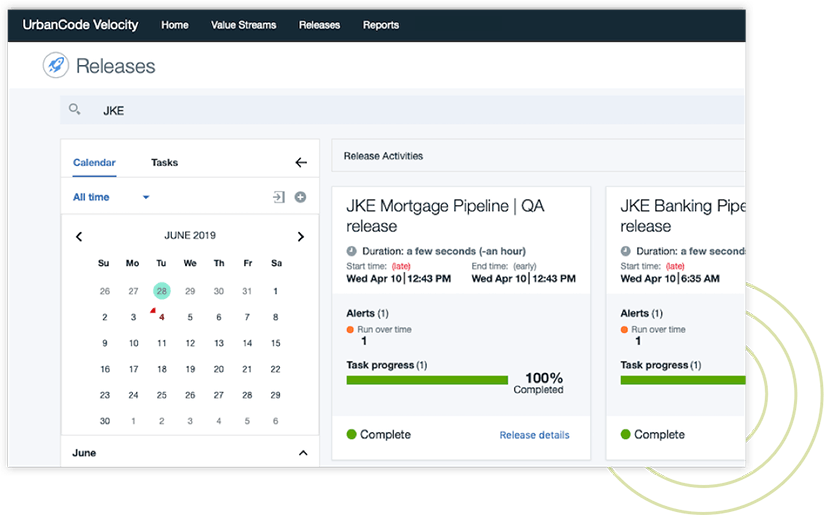824x515 pixels.
Task: Select June 8 in calendar
Action: click(275, 317)
